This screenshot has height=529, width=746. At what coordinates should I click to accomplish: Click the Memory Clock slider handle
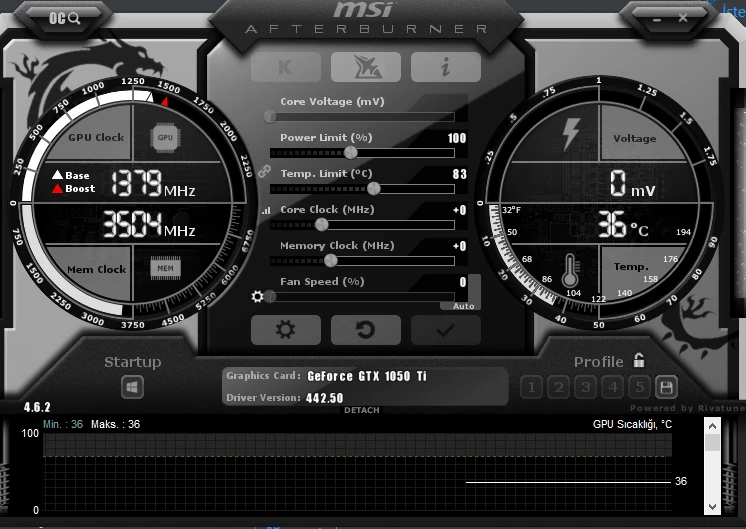[x=331, y=261]
